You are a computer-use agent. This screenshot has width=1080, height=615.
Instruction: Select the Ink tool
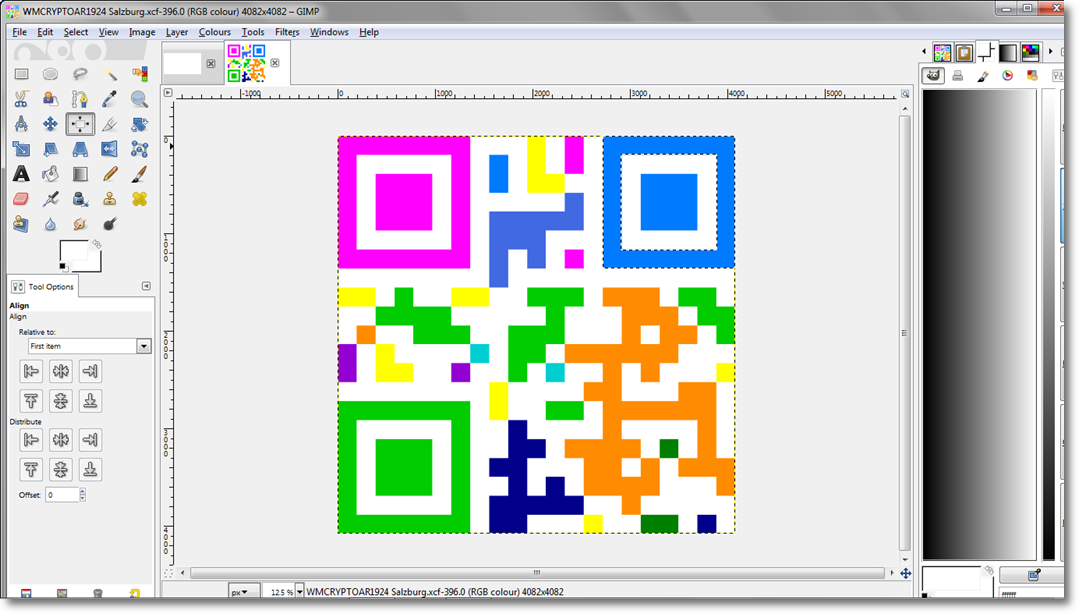click(x=80, y=199)
